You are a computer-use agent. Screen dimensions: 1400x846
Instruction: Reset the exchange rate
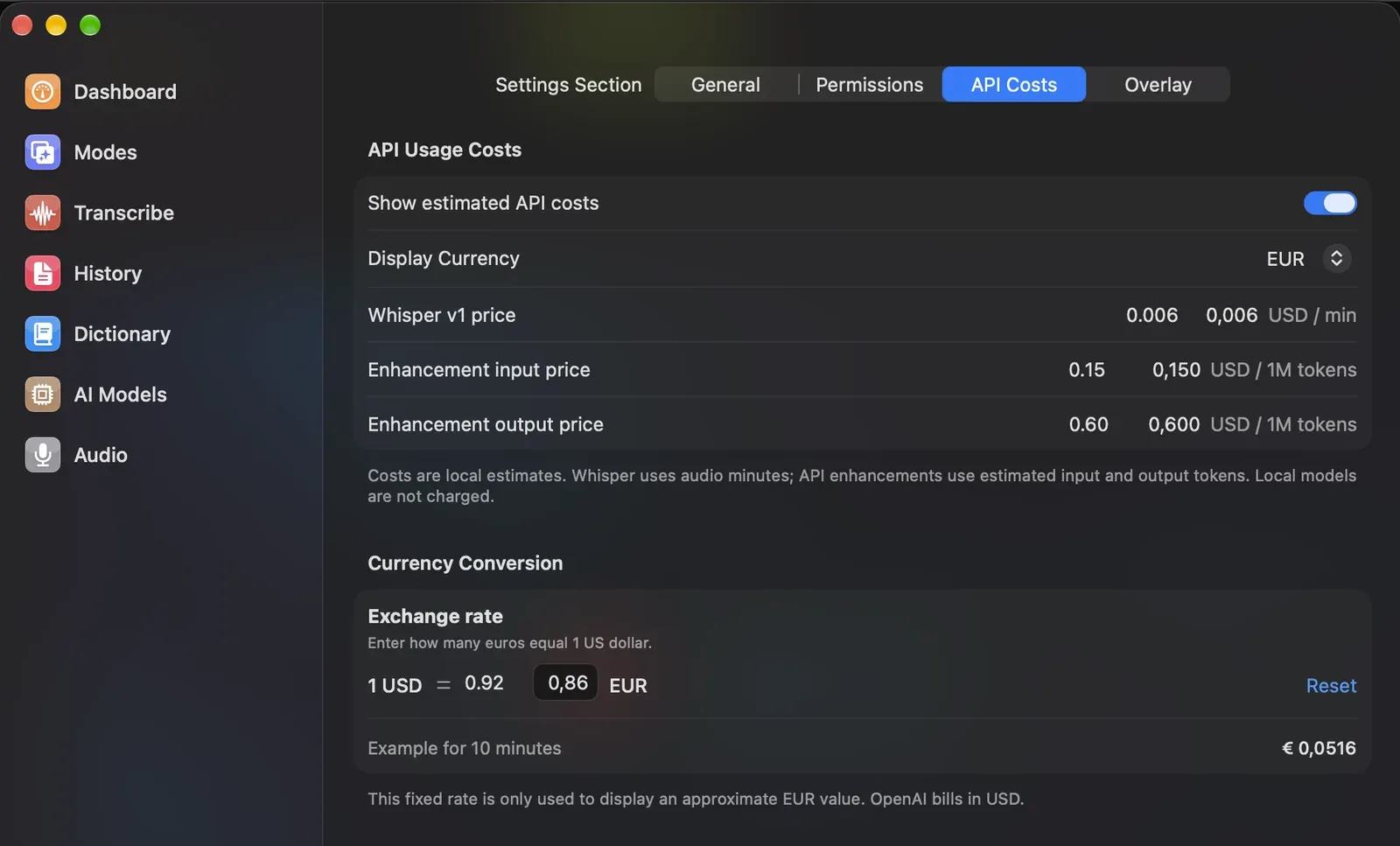coord(1331,686)
